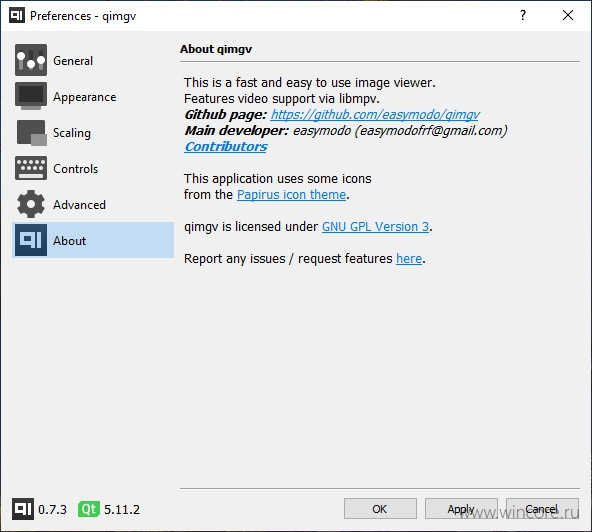Click the qimgv version logo at bottom
592x532 pixels.
click(23, 509)
